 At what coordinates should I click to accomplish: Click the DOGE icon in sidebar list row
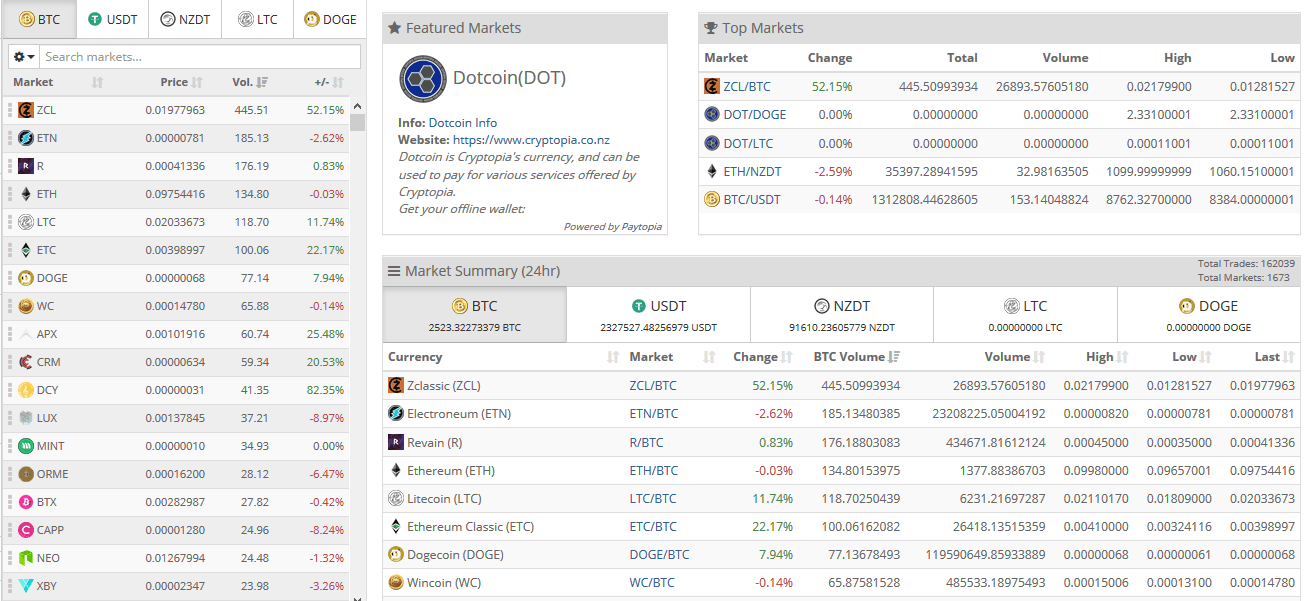[x=26, y=278]
